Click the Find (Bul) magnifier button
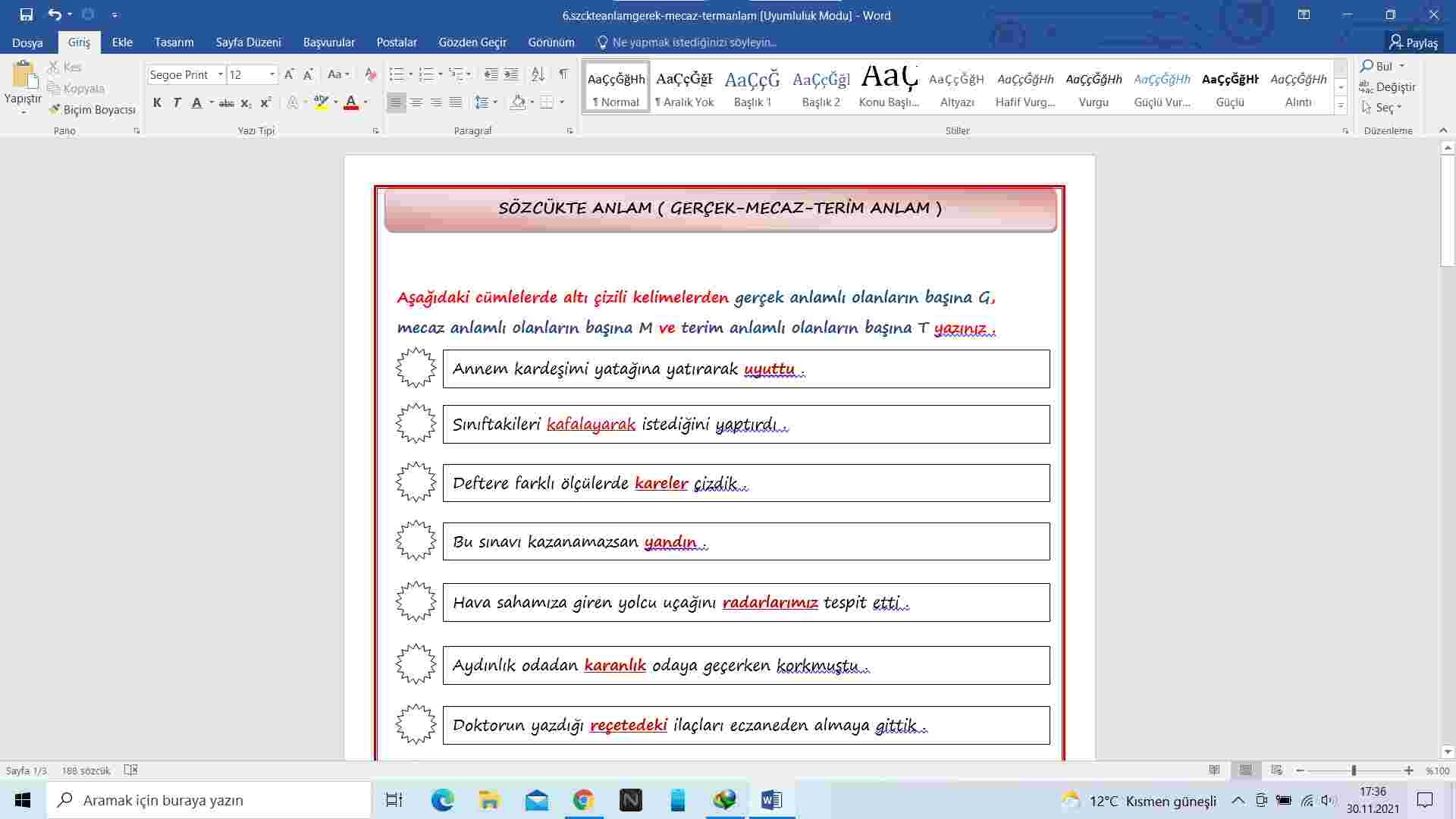The height and width of the screenshot is (819, 1456). [x=1377, y=66]
